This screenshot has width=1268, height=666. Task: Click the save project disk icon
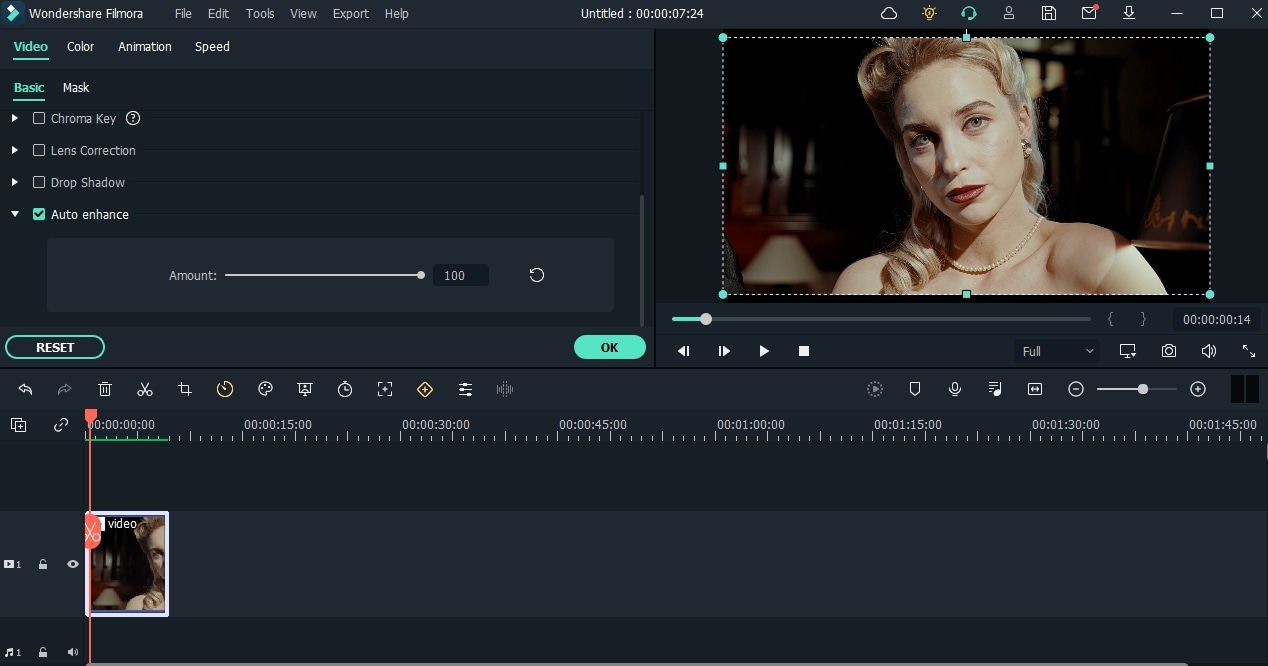[1048, 13]
